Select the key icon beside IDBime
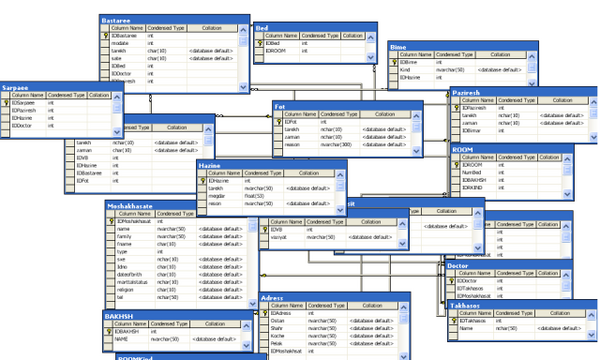This screenshot has width=600, height=360. tap(394, 62)
